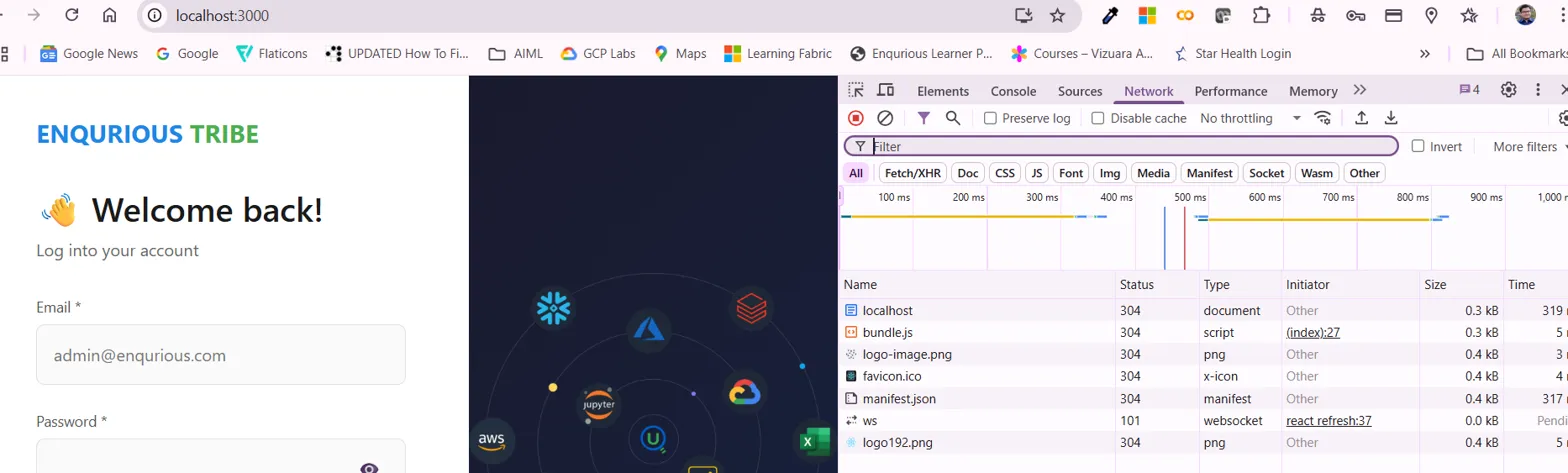Check the Disable cache option

coord(1098,118)
